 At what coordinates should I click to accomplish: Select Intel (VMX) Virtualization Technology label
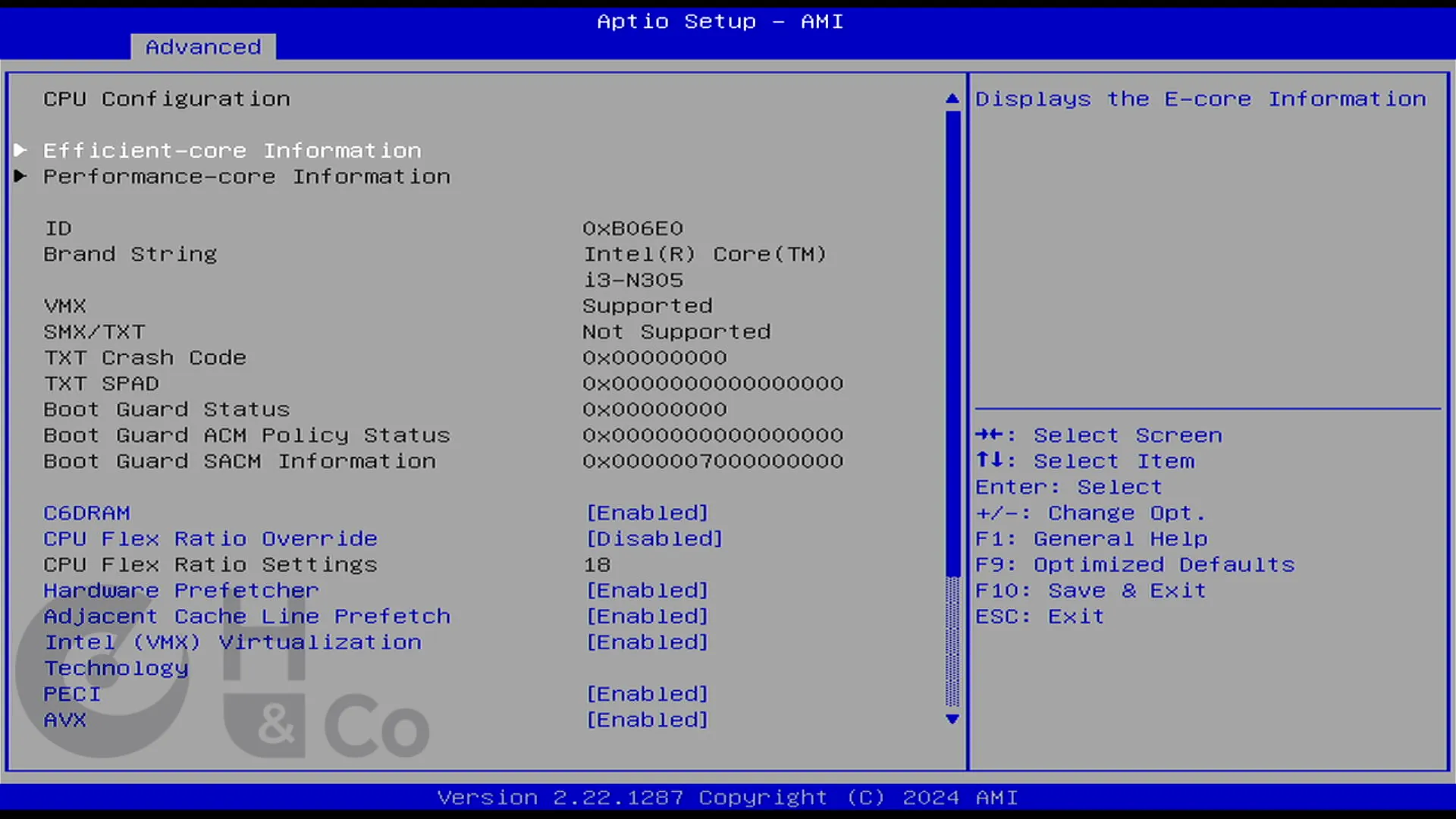tap(232, 654)
